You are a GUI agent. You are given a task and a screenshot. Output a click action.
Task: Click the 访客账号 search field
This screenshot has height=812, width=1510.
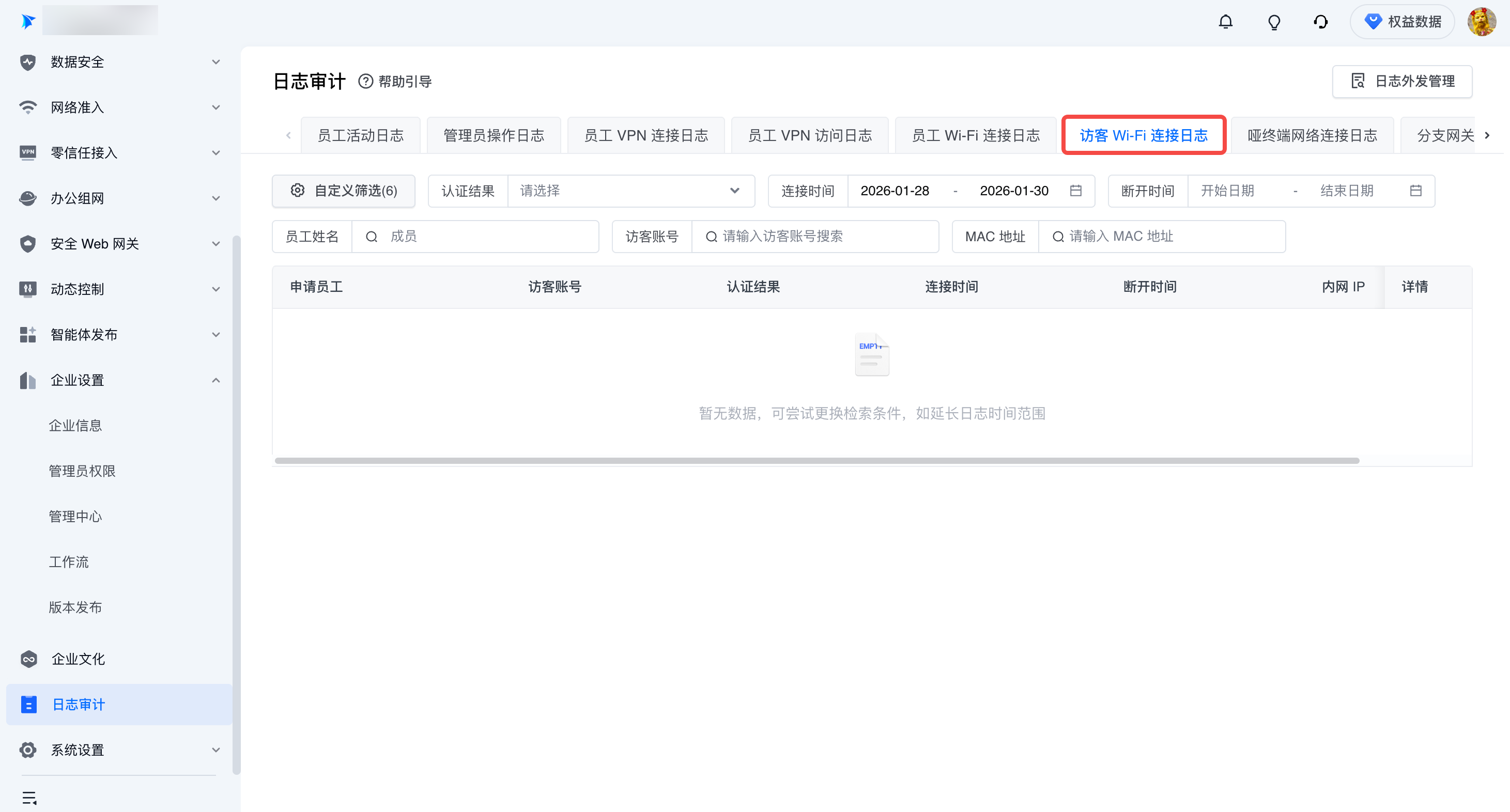pos(815,236)
